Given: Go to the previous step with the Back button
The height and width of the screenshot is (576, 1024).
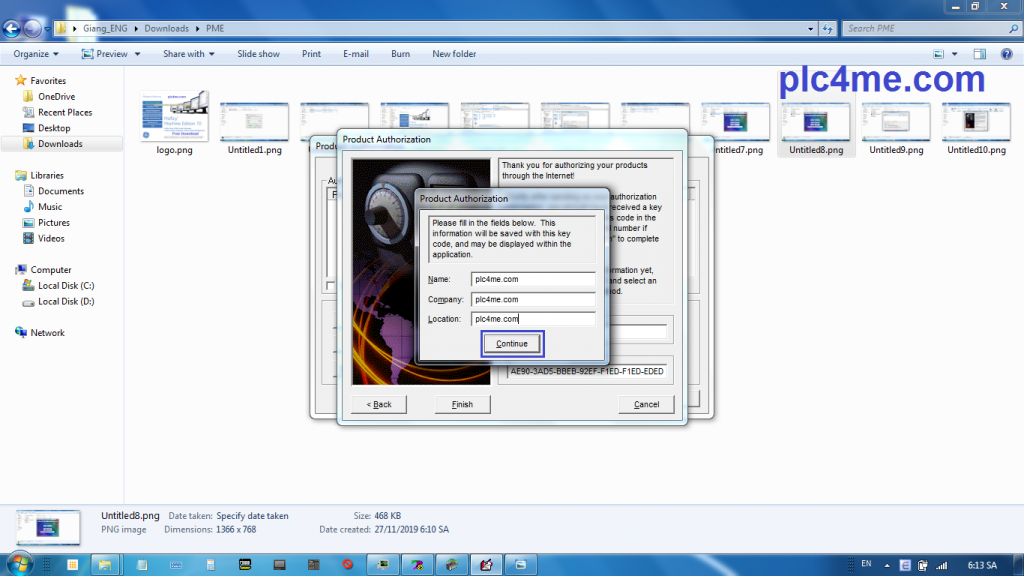Looking at the screenshot, I should pos(379,404).
